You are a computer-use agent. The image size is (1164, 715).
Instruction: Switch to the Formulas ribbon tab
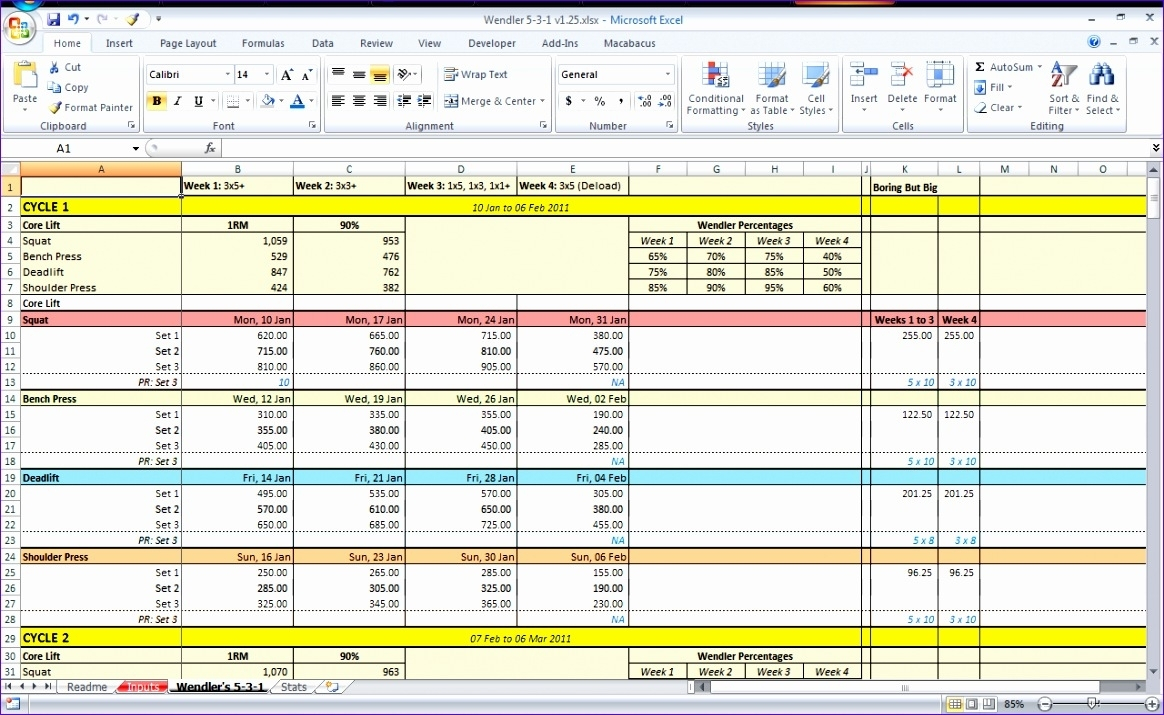[263, 44]
